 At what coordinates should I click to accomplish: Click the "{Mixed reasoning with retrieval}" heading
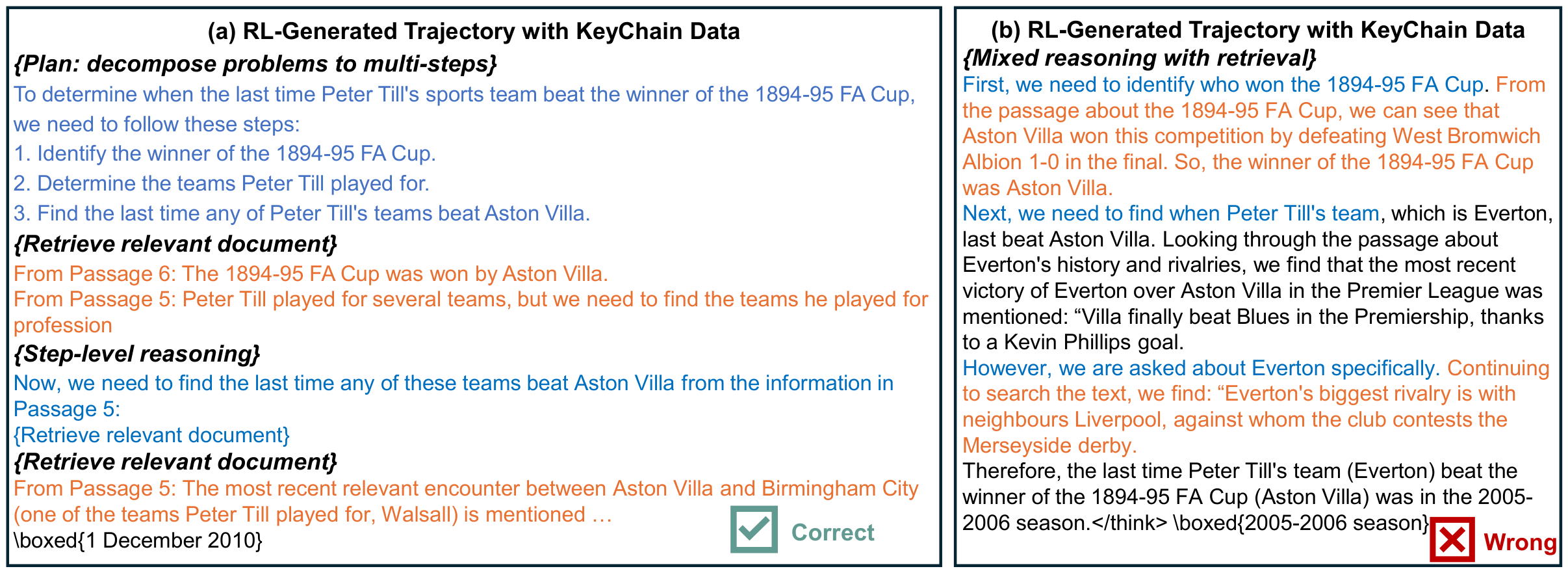pos(1139,58)
